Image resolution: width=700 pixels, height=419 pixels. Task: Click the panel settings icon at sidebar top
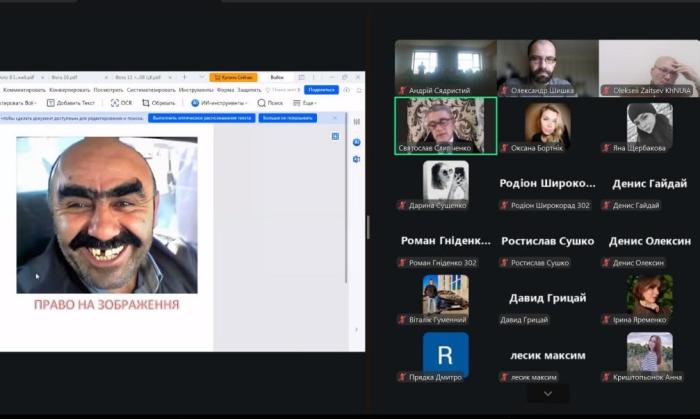point(357,121)
